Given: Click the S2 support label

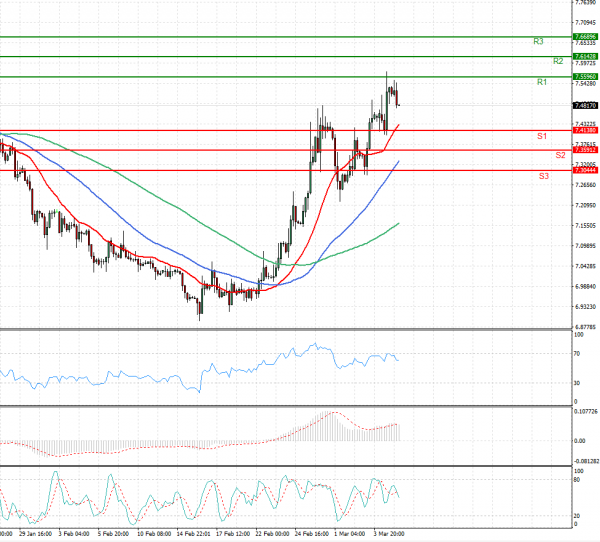Looking at the screenshot, I should coord(560,155).
